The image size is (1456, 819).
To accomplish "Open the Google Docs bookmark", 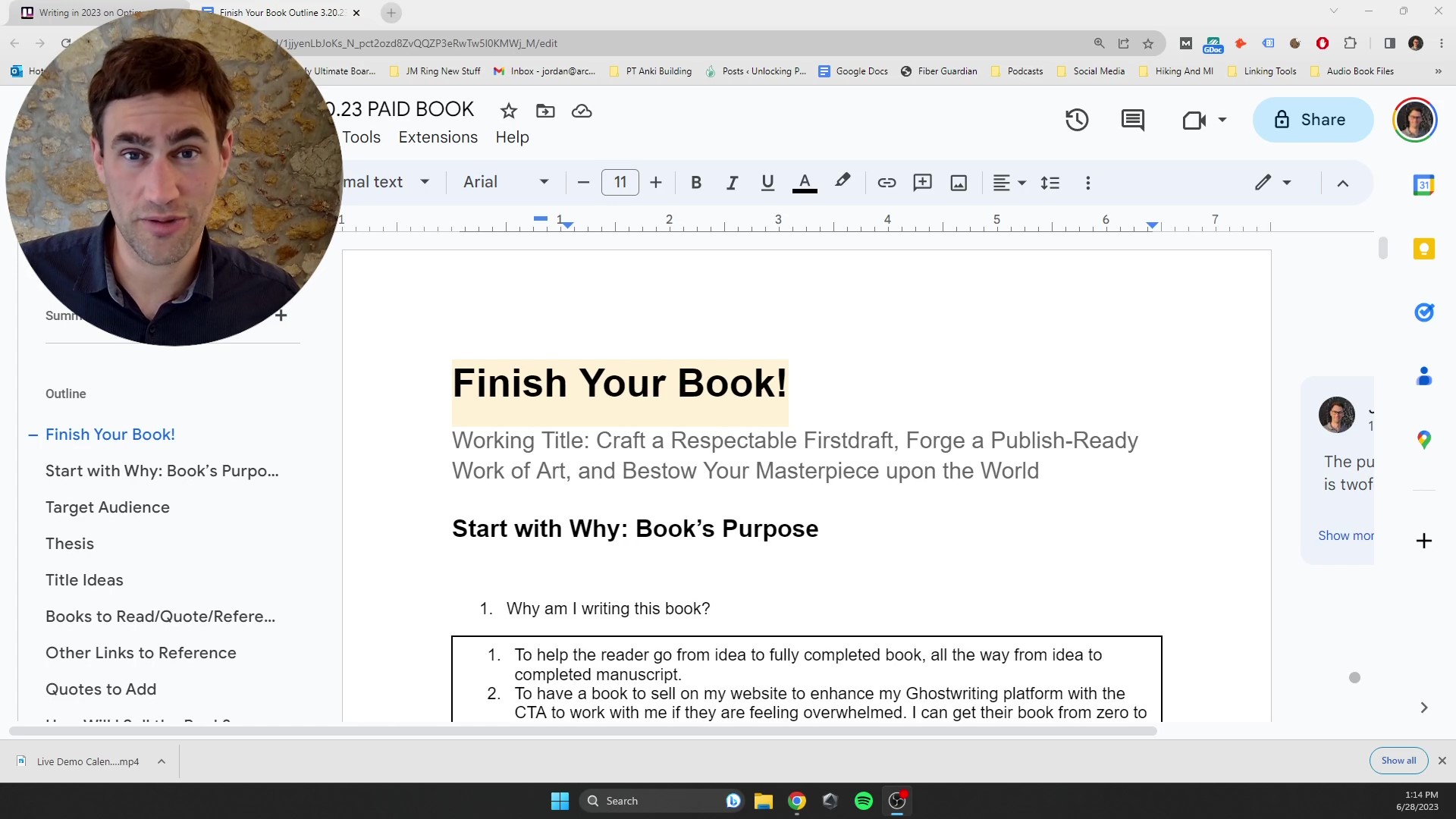I will coord(853,71).
